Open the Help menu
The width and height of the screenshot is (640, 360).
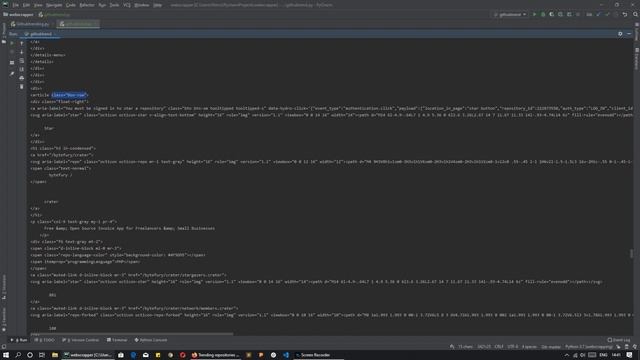click(x=158, y=5)
